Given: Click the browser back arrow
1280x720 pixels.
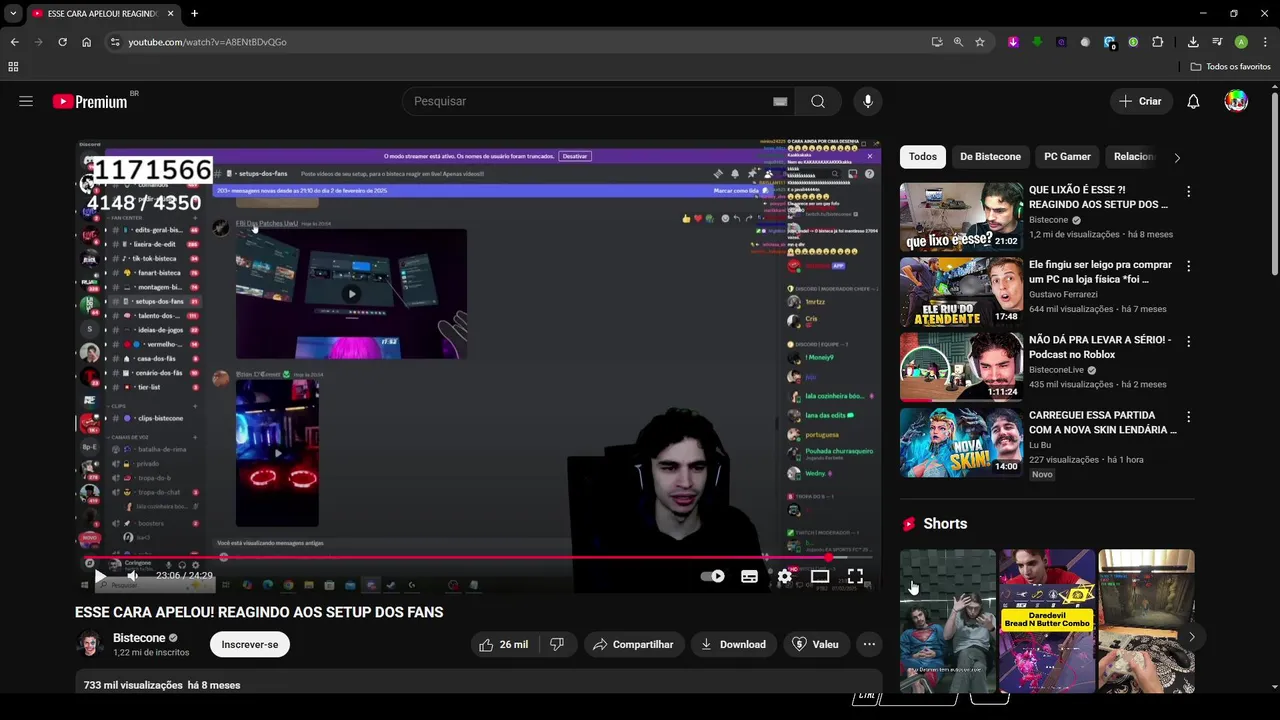Looking at the screenshot, I should click(x=14, y=42).
